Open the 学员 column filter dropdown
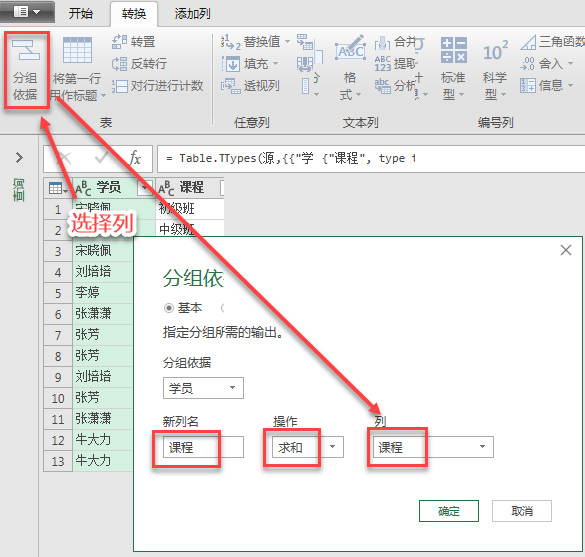The width and height of the screenshot is (585, 557). pos(145,188)
